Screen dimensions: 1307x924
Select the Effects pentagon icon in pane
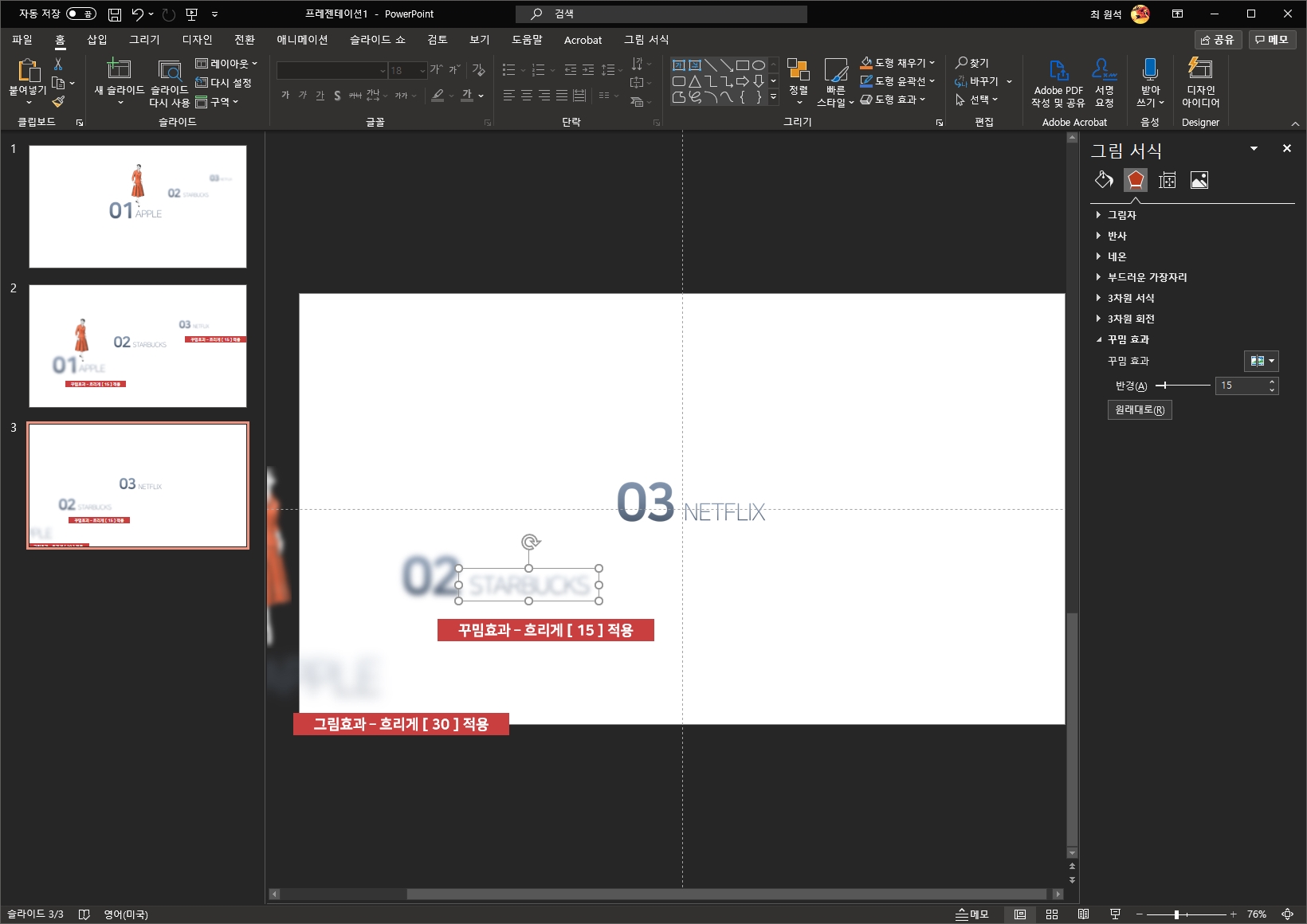click(x=1136, y=180)
